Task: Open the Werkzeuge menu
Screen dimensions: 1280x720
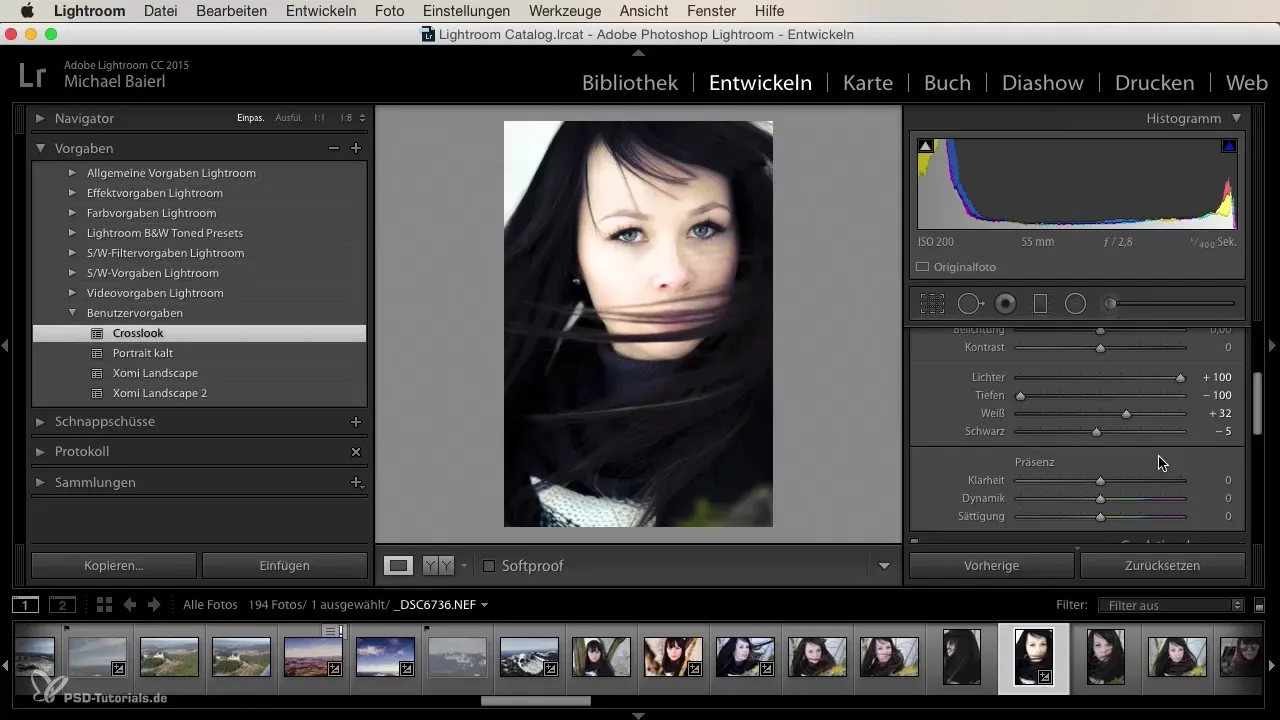Action: [x=566, y=11]
